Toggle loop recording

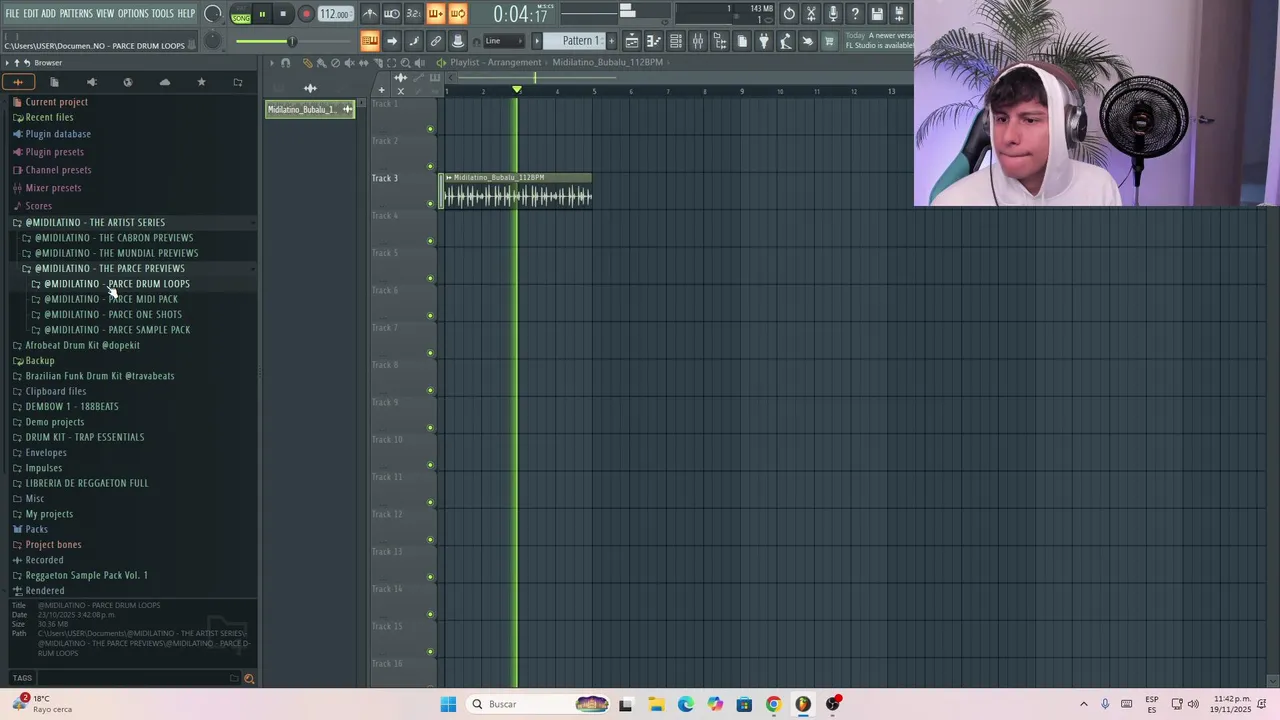[458, 14]
